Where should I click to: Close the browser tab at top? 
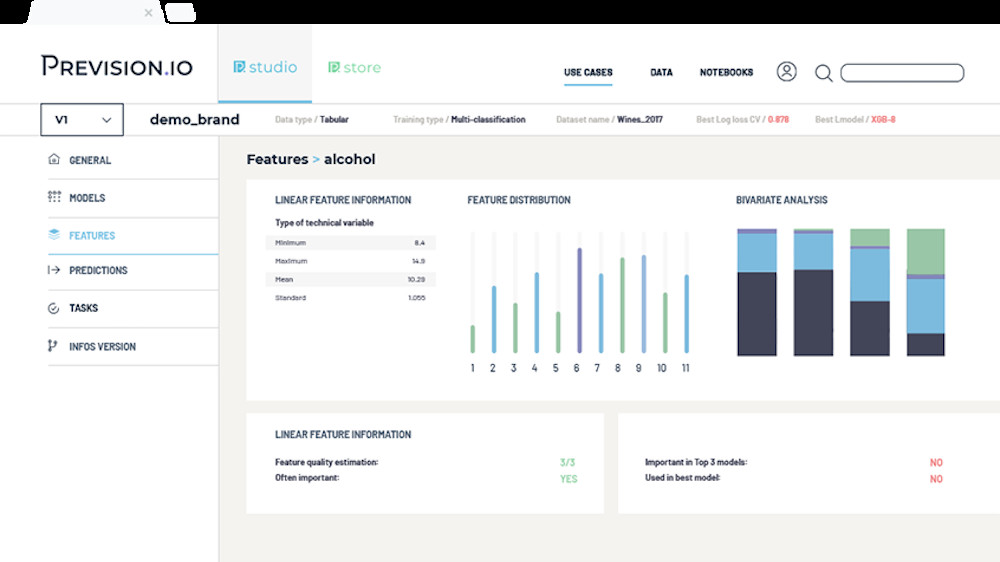tap(149, 13)
